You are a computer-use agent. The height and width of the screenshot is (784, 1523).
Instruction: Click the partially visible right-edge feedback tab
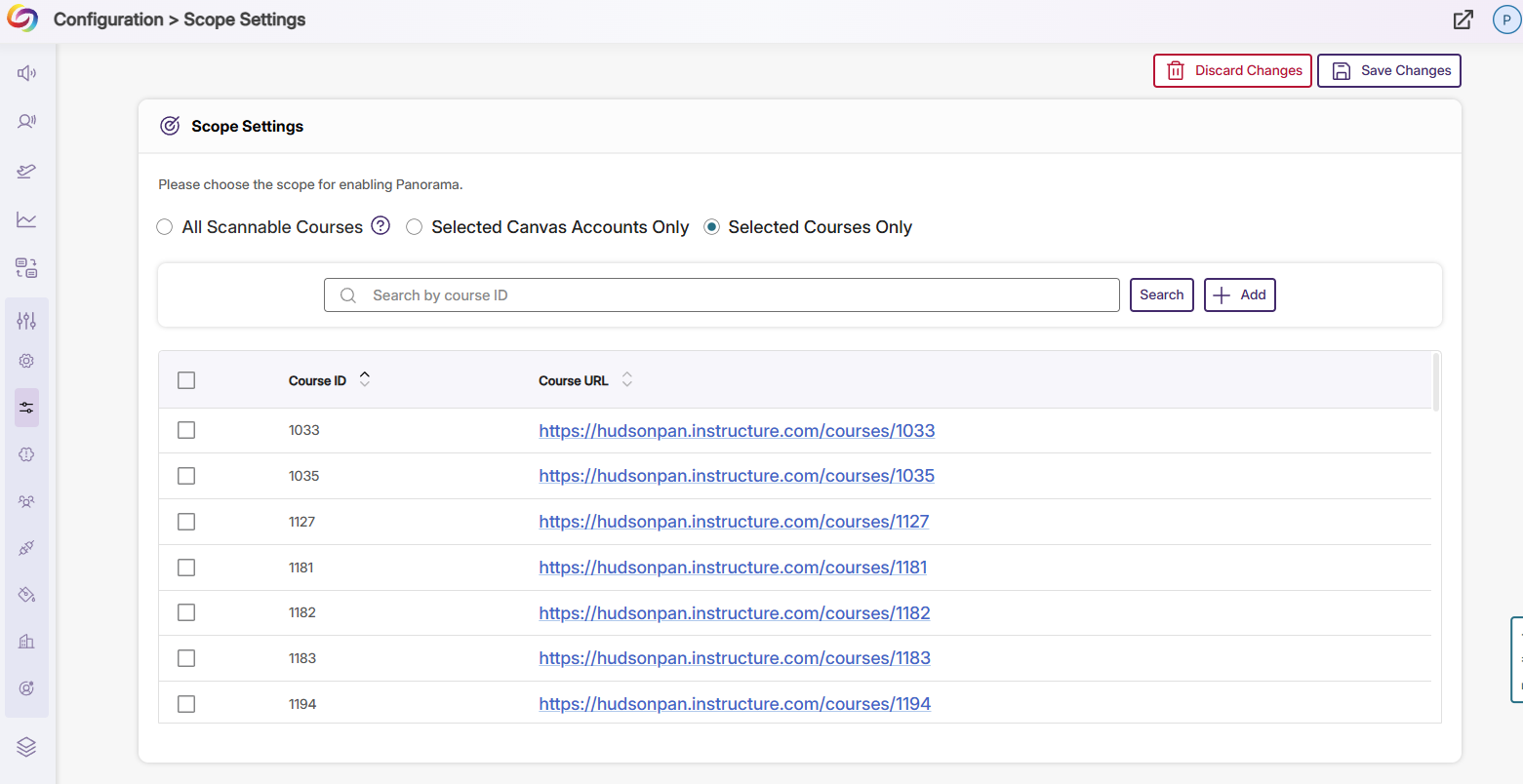tap(1516, 659)
